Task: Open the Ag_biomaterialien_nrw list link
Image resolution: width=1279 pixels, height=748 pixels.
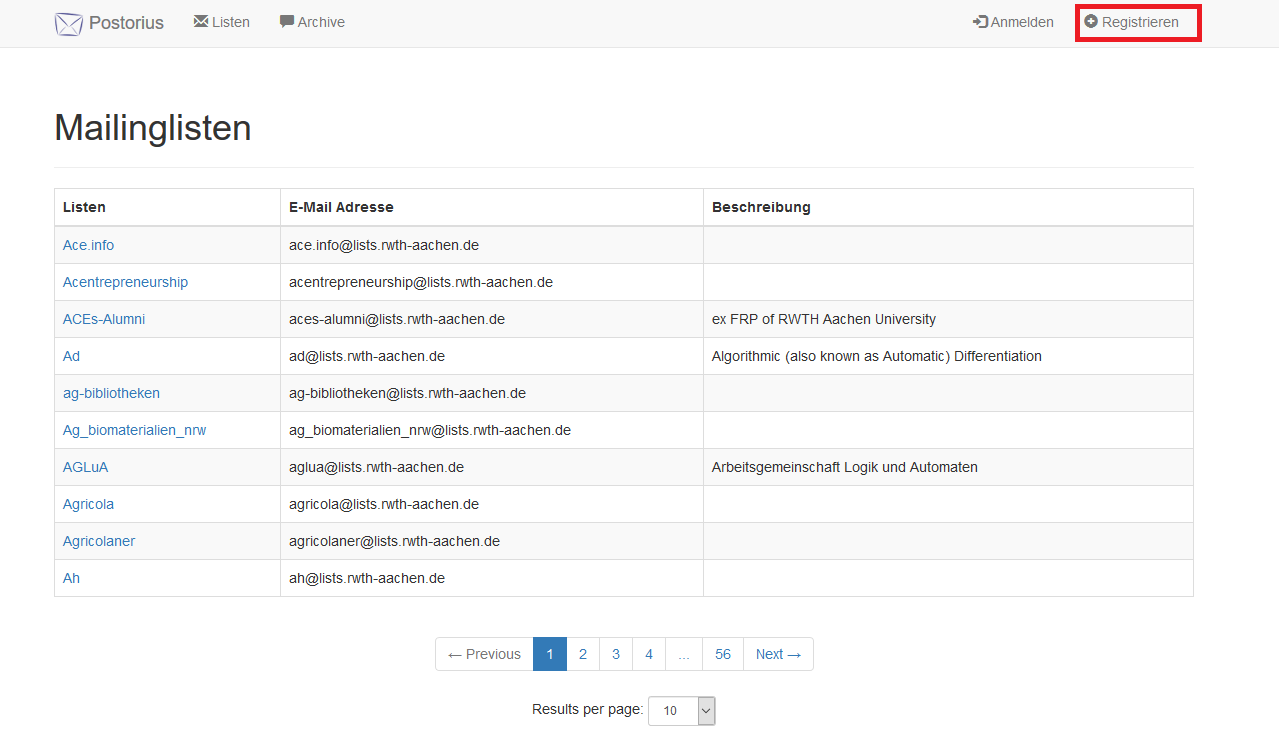Action: pos(134,430)
